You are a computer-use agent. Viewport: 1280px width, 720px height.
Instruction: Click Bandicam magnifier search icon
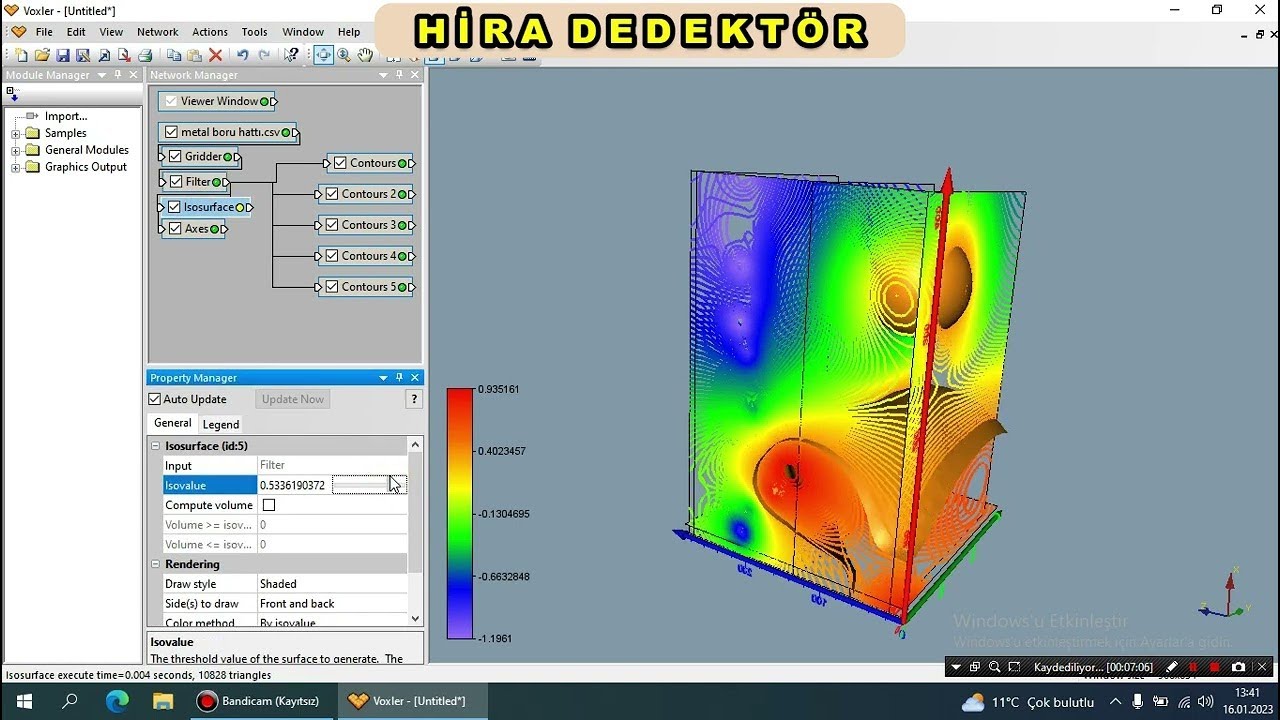[x=994, y=667]
